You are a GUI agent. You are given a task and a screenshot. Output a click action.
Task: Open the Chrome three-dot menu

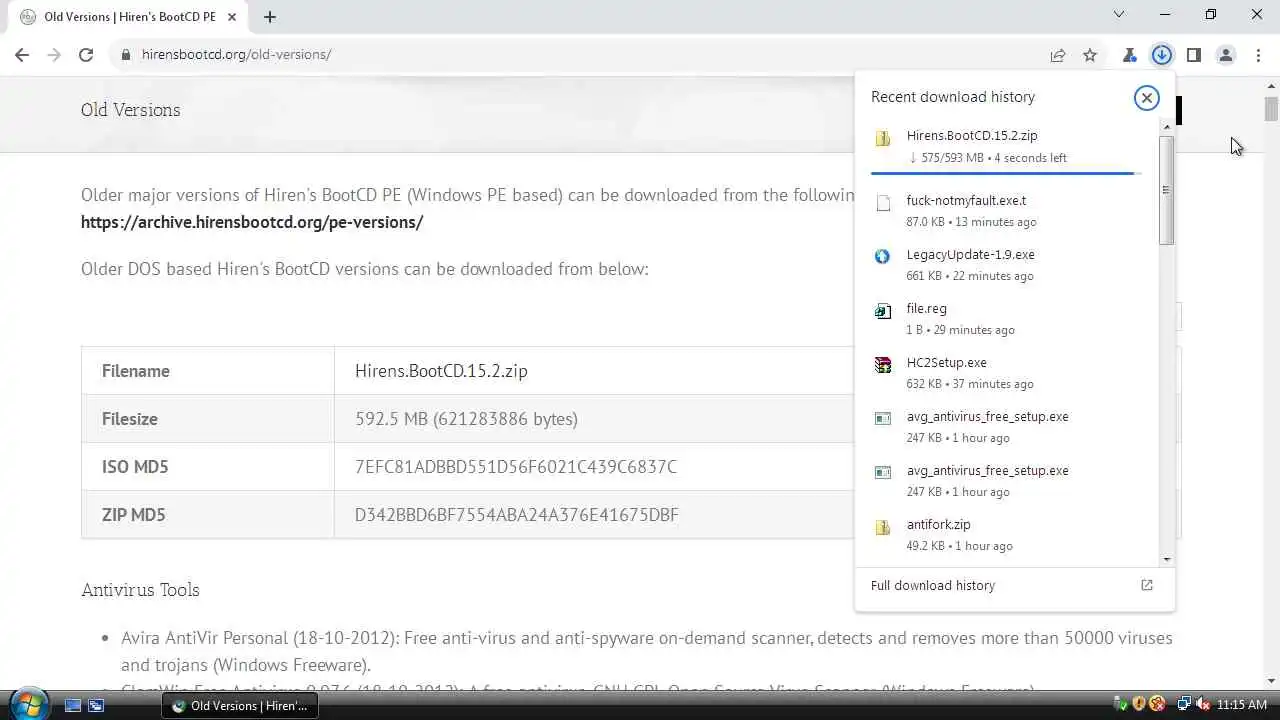(x=1257, y=55)
